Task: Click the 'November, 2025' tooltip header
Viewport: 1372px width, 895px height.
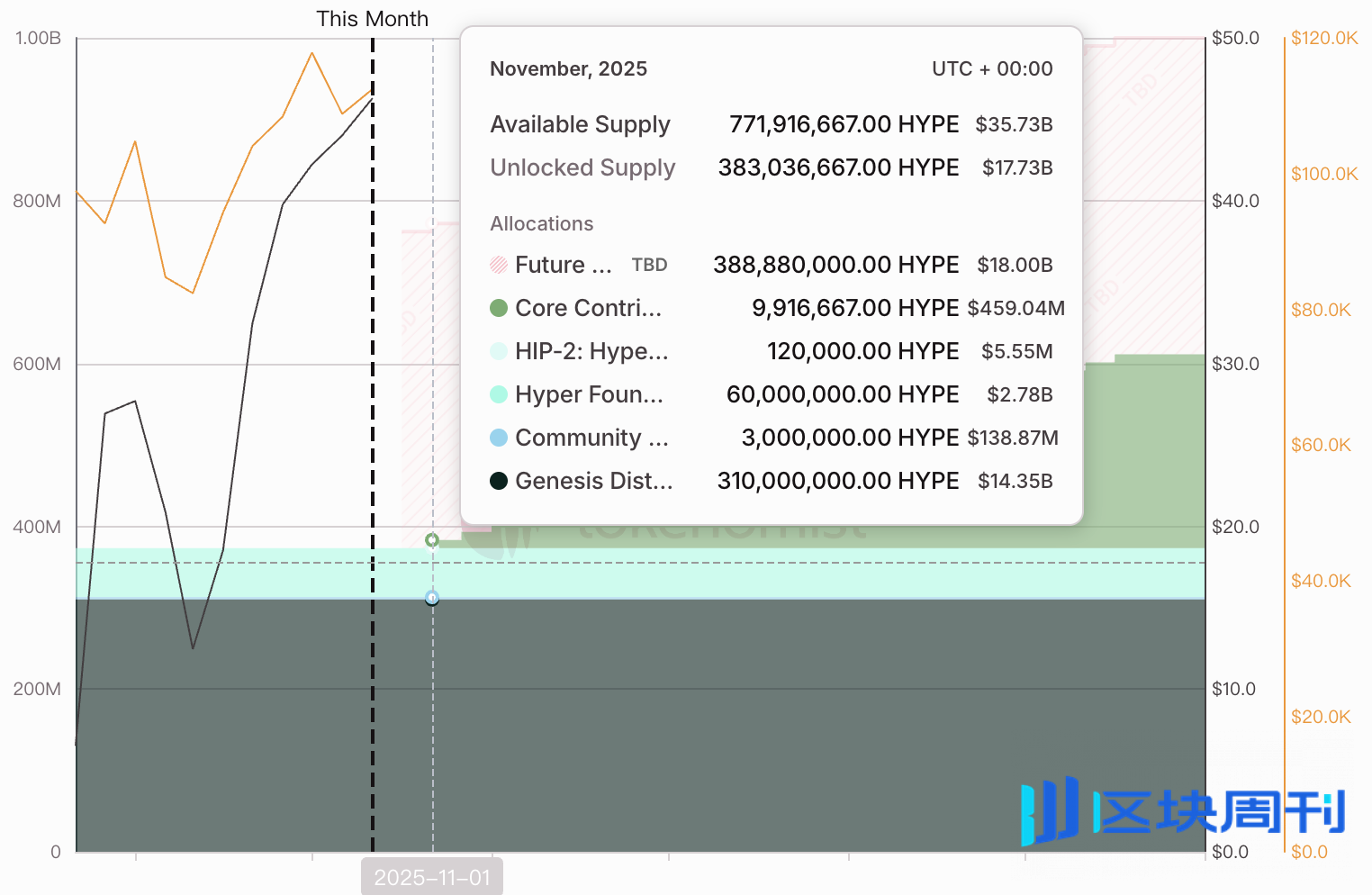Action: 568,69
